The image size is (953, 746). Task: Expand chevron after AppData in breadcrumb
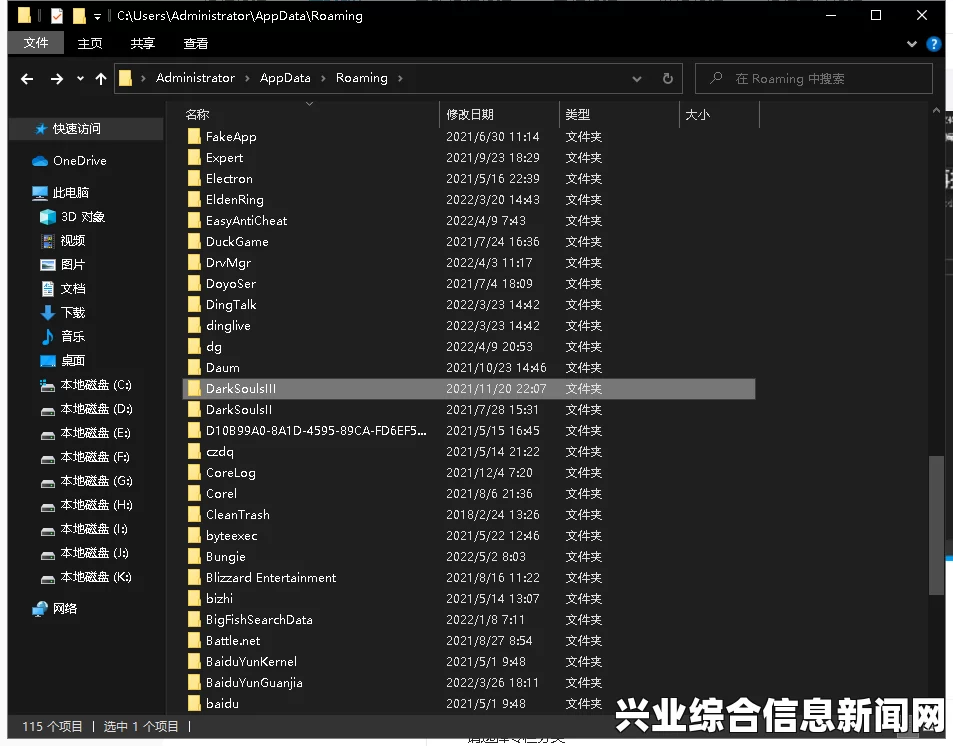323,78
